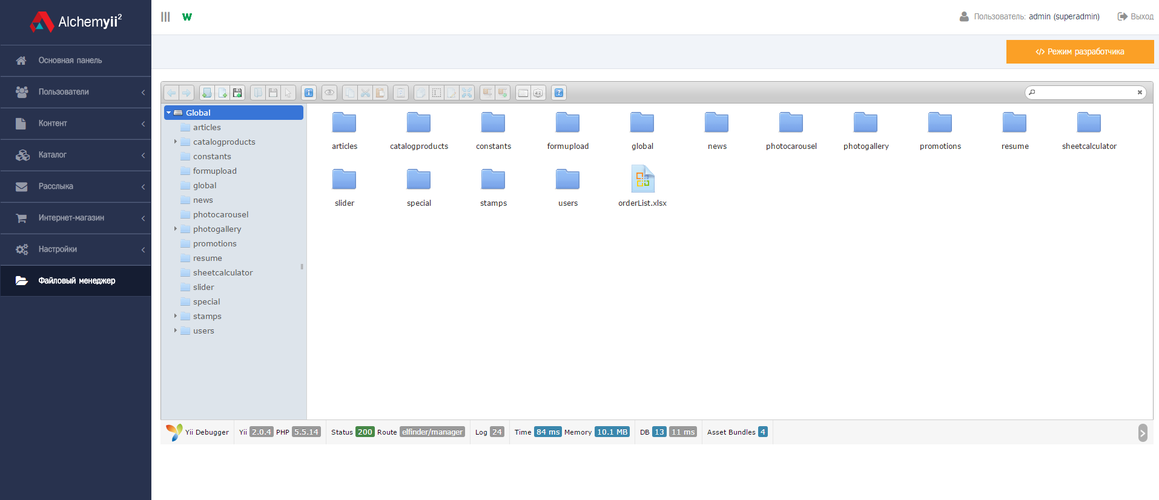Open Основная панель in the sidebar
This screenshot has width=1159, height=500.
pos(75,60)
